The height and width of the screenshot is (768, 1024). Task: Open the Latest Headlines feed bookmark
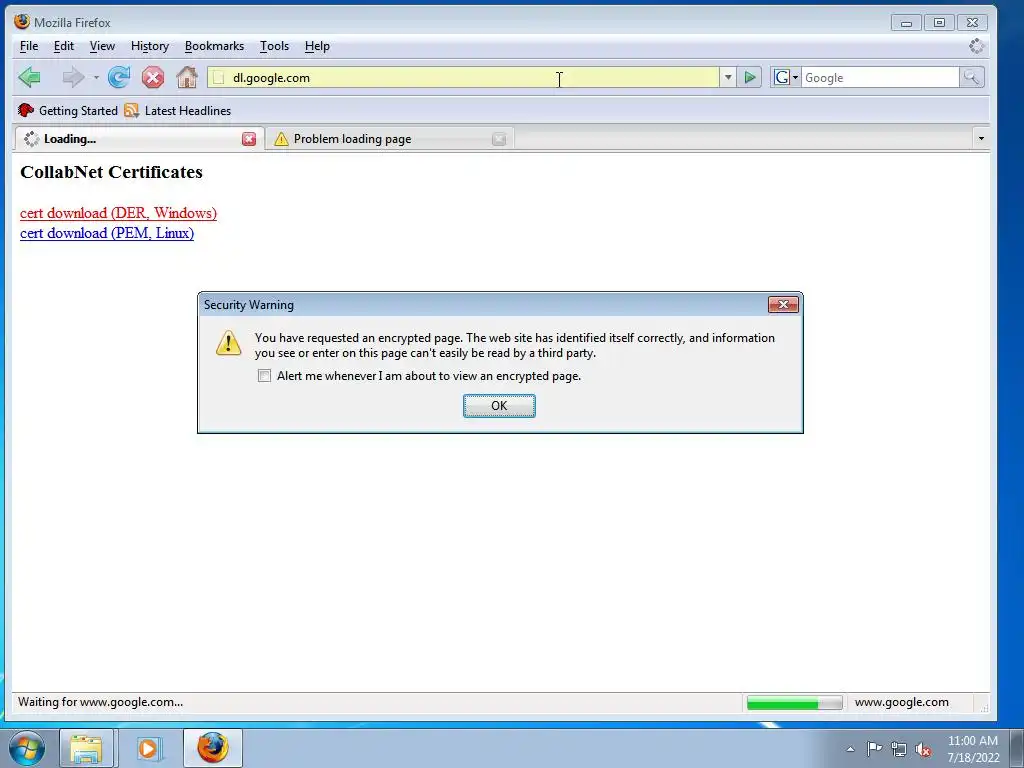coord(178,110)
